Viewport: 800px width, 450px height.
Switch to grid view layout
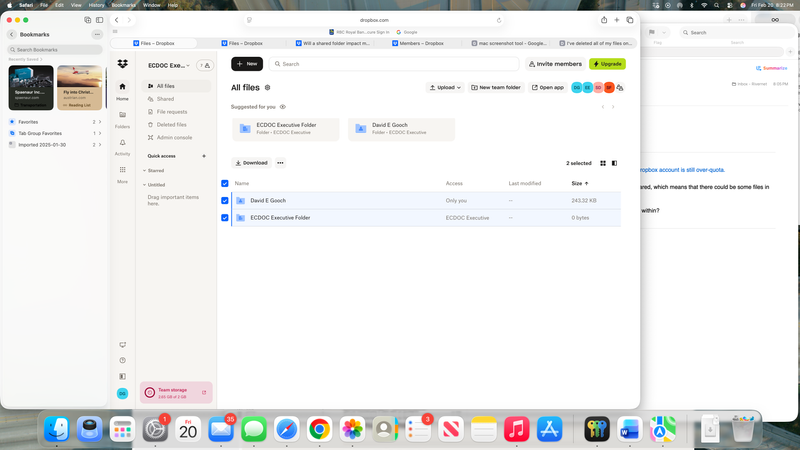603,163
